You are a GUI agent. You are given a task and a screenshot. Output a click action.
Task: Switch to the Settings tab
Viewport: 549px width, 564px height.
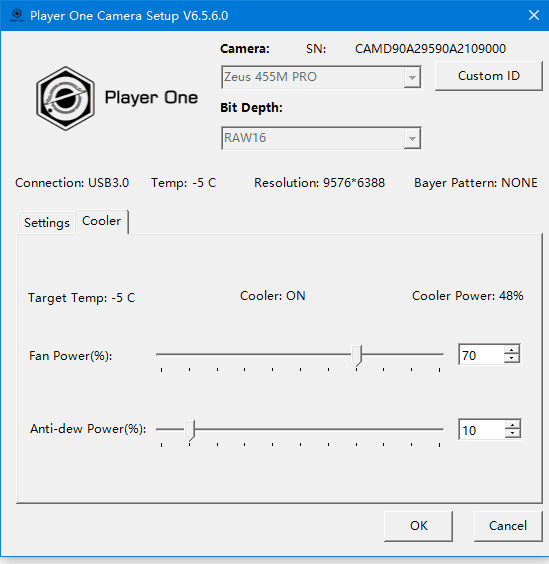[47, 223]
